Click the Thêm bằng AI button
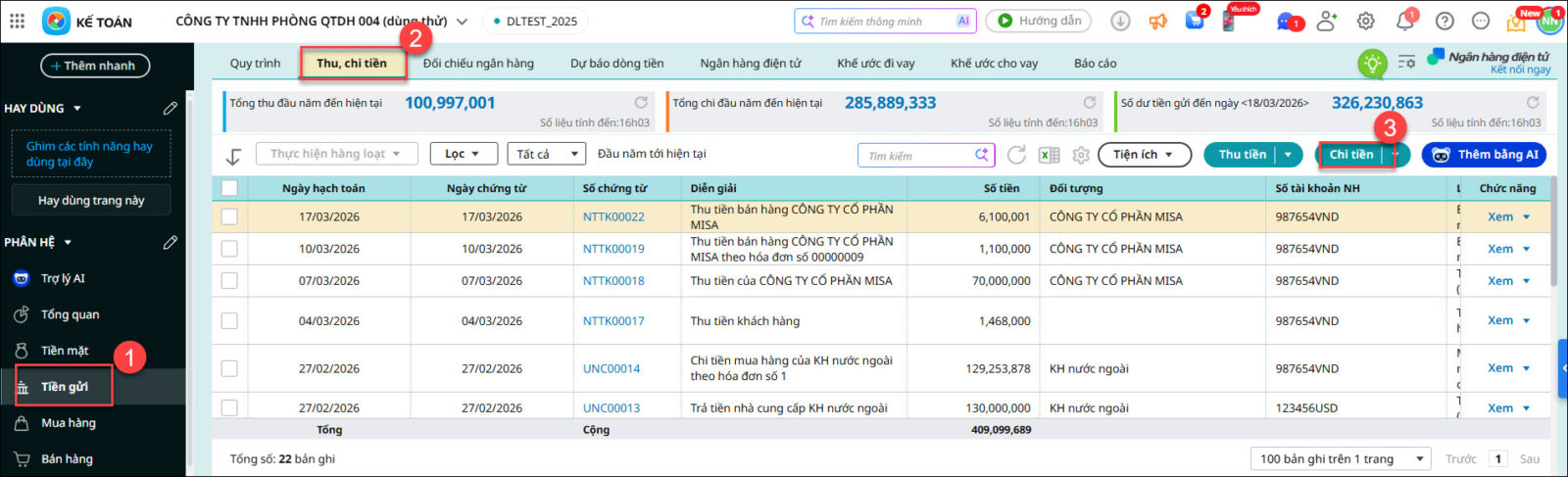This screenshot has height=477, width=1568. coord(1484,155)
